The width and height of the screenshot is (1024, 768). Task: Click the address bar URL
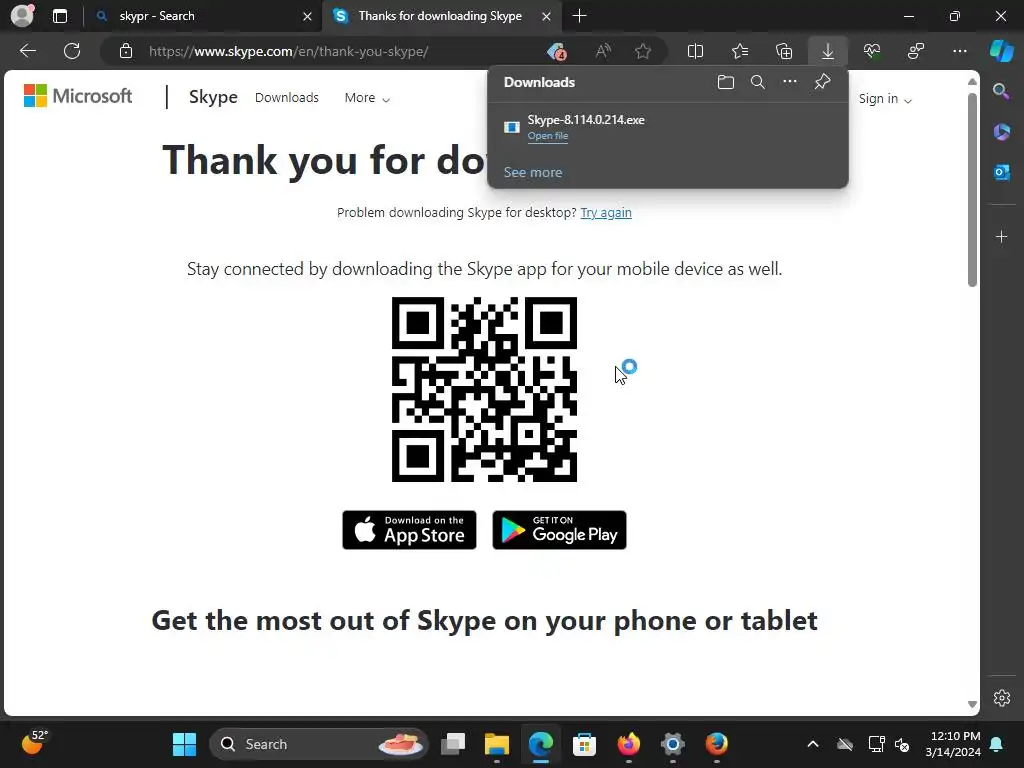point(288,51)
